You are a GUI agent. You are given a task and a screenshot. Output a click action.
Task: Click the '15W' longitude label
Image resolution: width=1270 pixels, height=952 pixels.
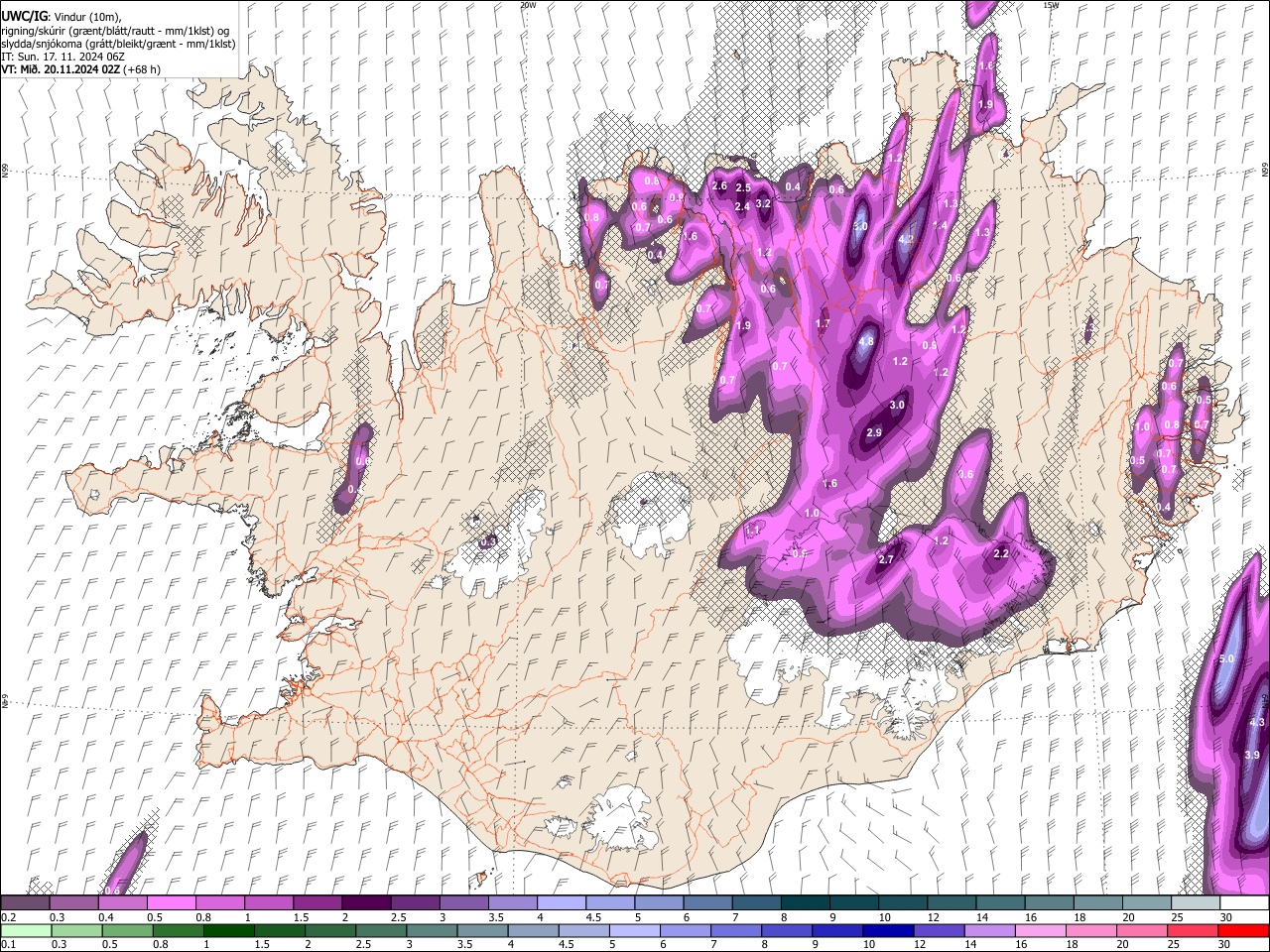(x=1051, y=5)
